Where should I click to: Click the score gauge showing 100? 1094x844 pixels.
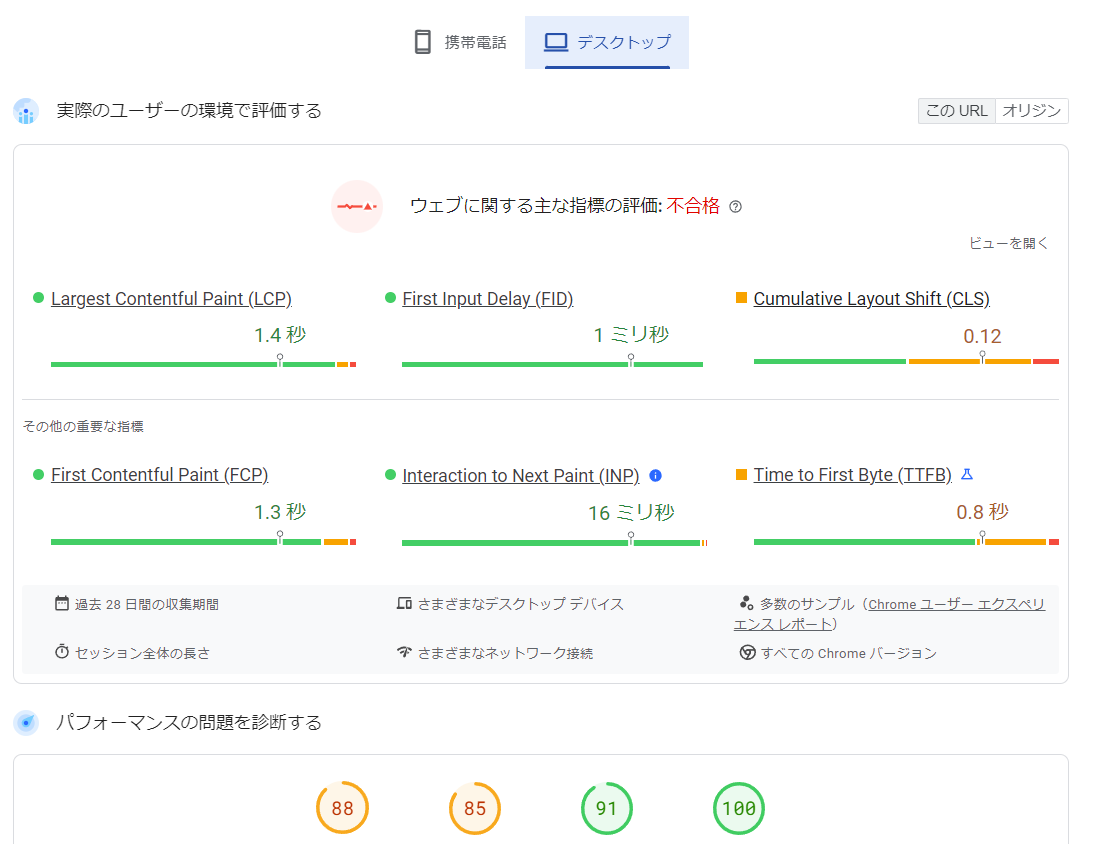click(x=739, y=808)
